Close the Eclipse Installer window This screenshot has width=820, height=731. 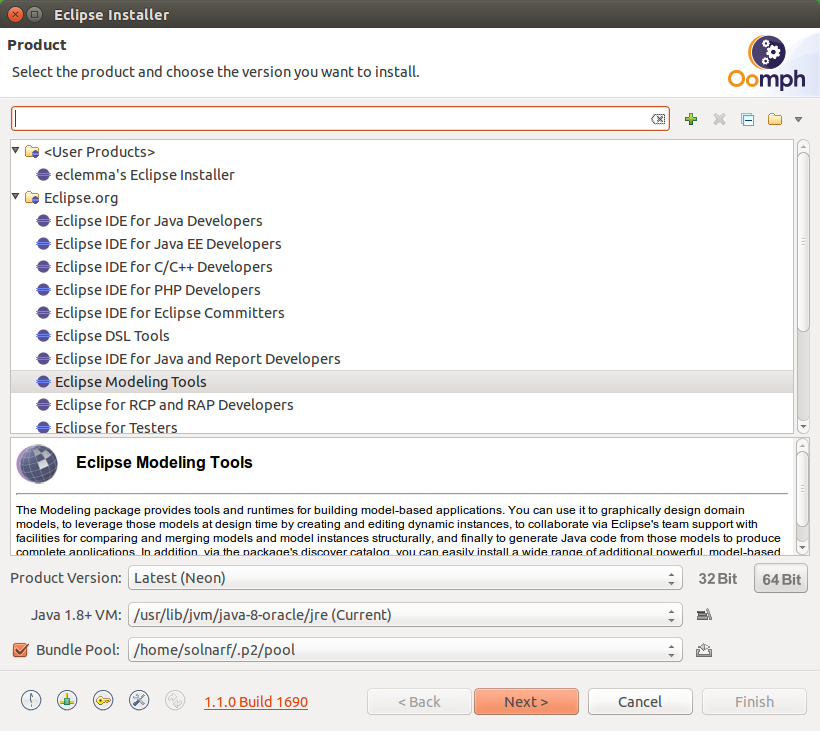point(16,14)
